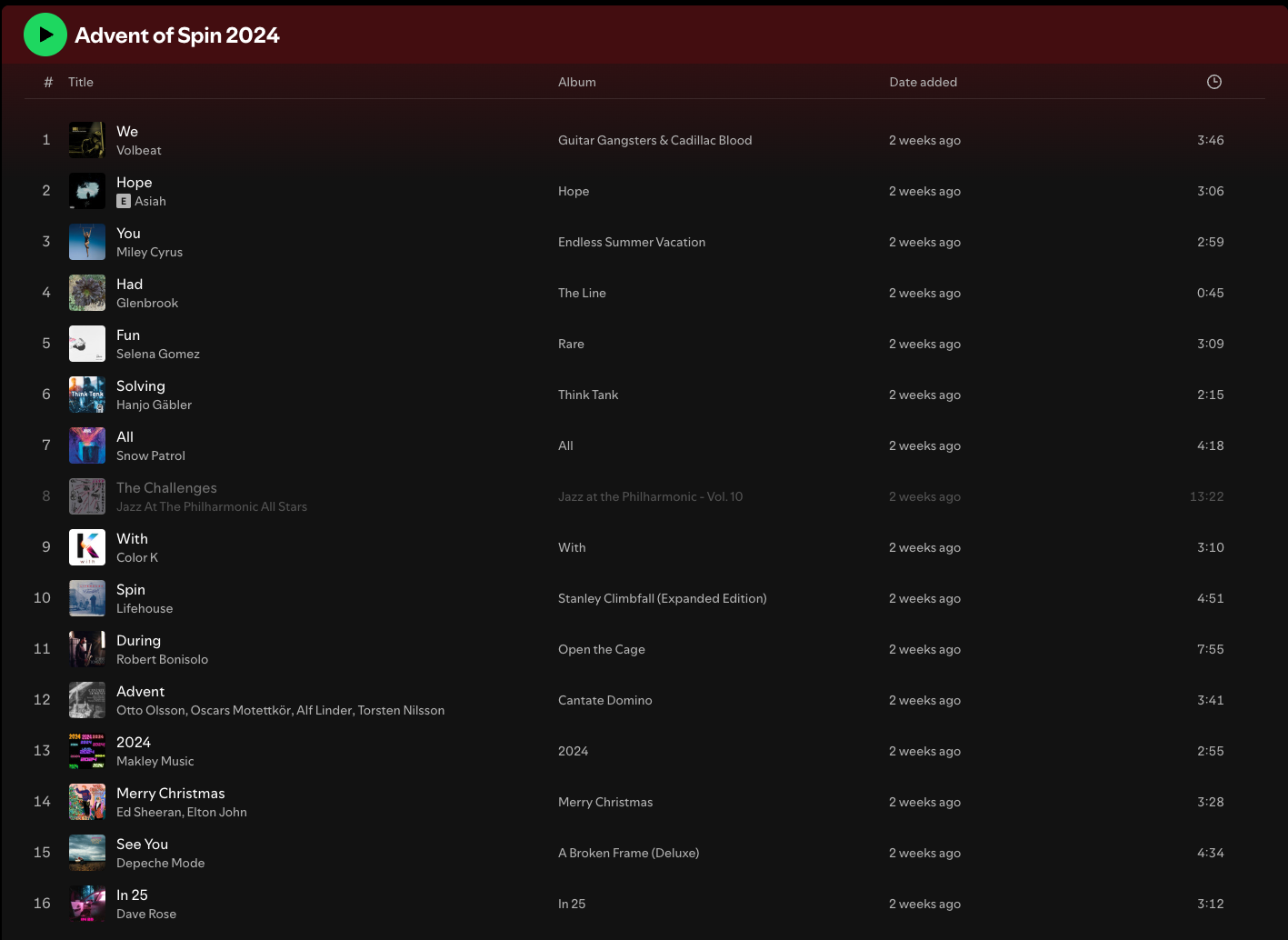Go to Depeche Mode artist page

coord(161,864)
